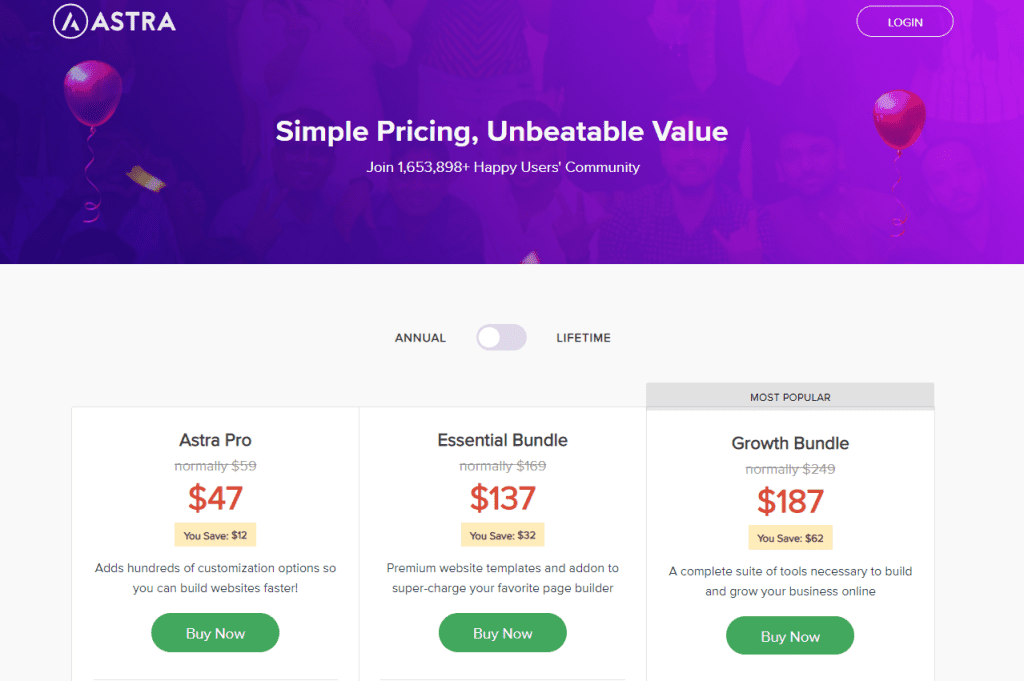
Task: Click the Essential Bundle plan title
Action: tap(503, 440)
